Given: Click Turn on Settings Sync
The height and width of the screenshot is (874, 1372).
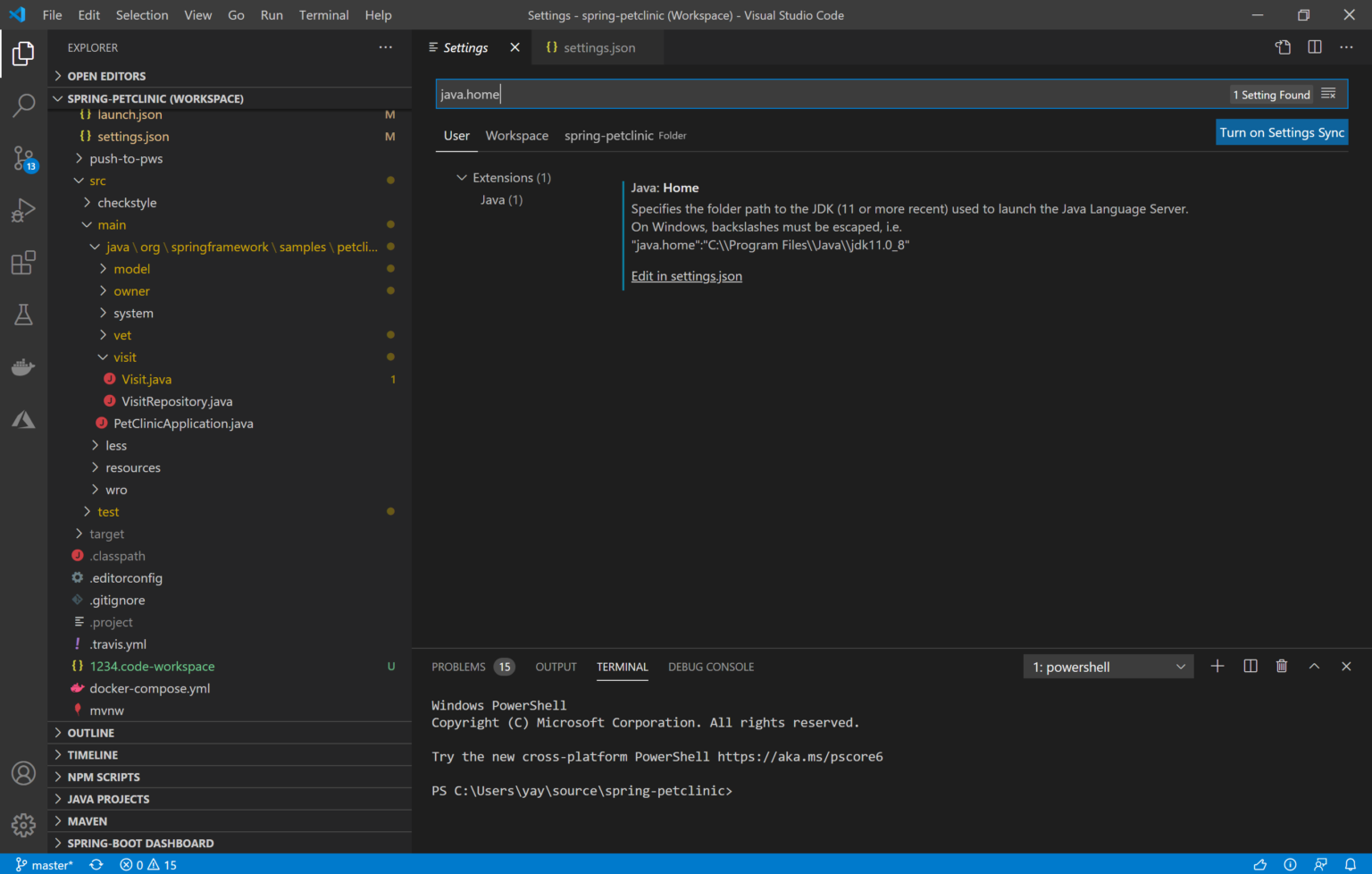Looking at the screenshot, I should pyautogui.click(x=1282, y=131).
